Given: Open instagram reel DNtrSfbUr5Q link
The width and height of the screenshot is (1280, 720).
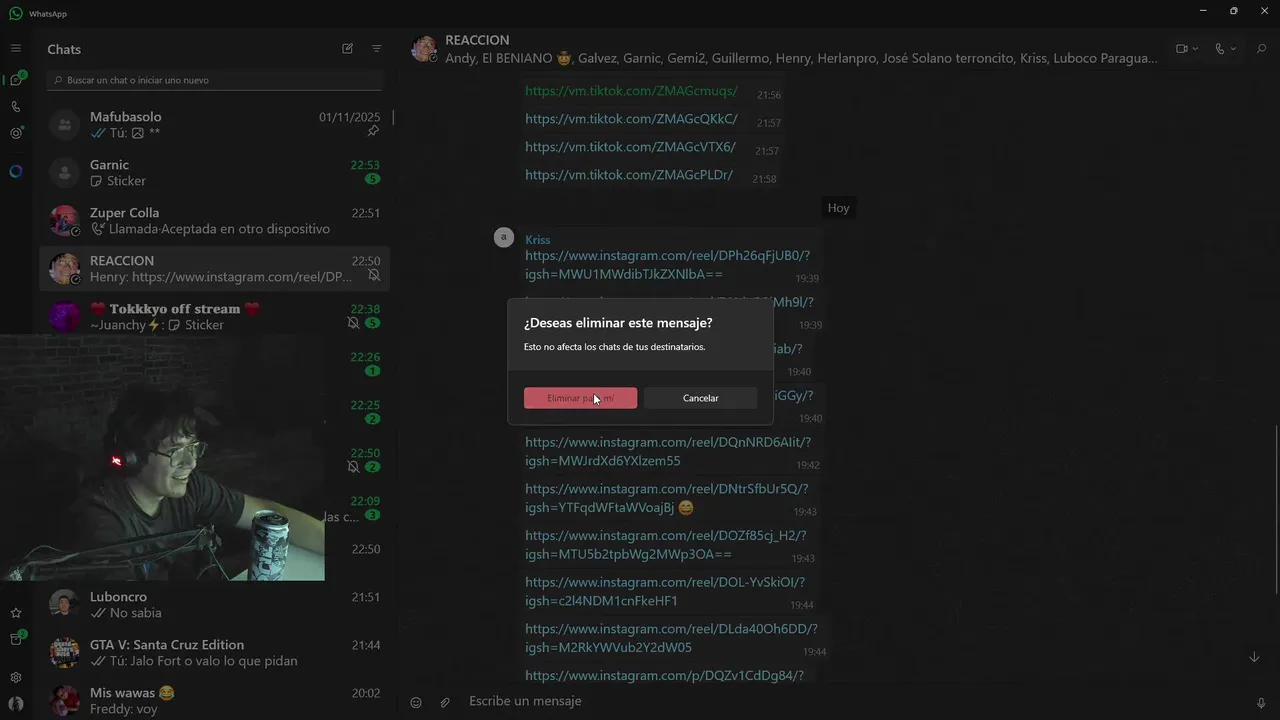Looking at the screenshot, I should [x=667, y=498].
